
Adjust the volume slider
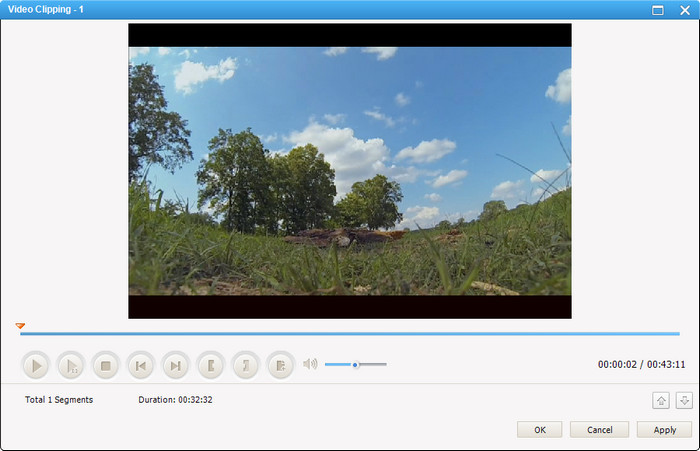click(x=355, y=364)
